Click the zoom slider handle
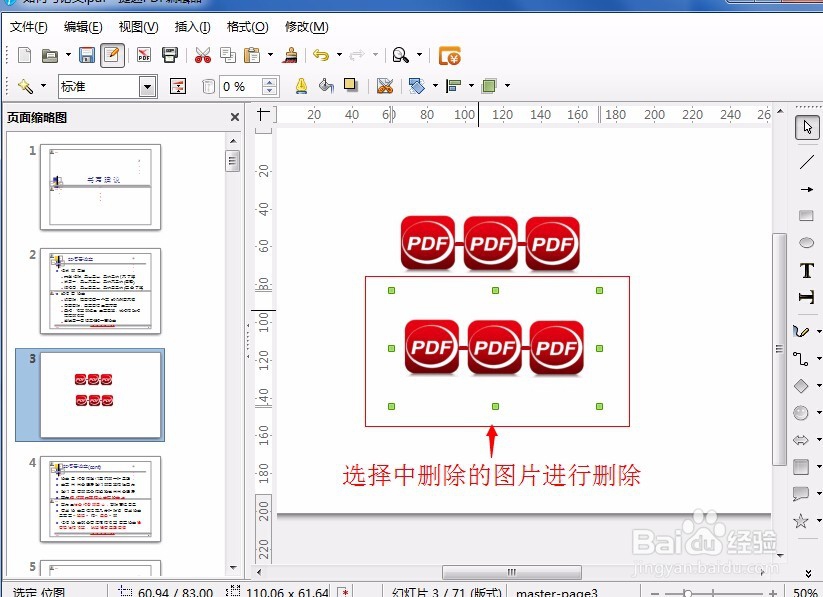The height and width of the screenshot is (597, 823). (x=687, y=593)
